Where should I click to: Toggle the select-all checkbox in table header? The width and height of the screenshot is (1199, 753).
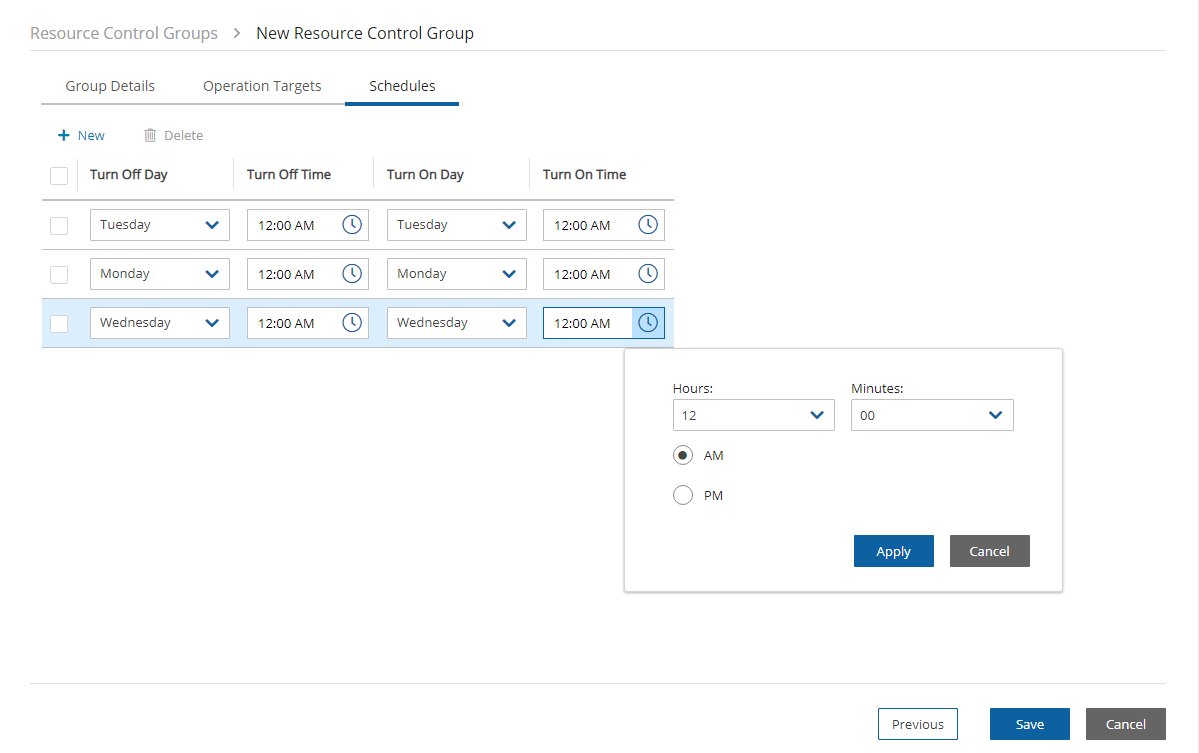[x=59, y=176]
